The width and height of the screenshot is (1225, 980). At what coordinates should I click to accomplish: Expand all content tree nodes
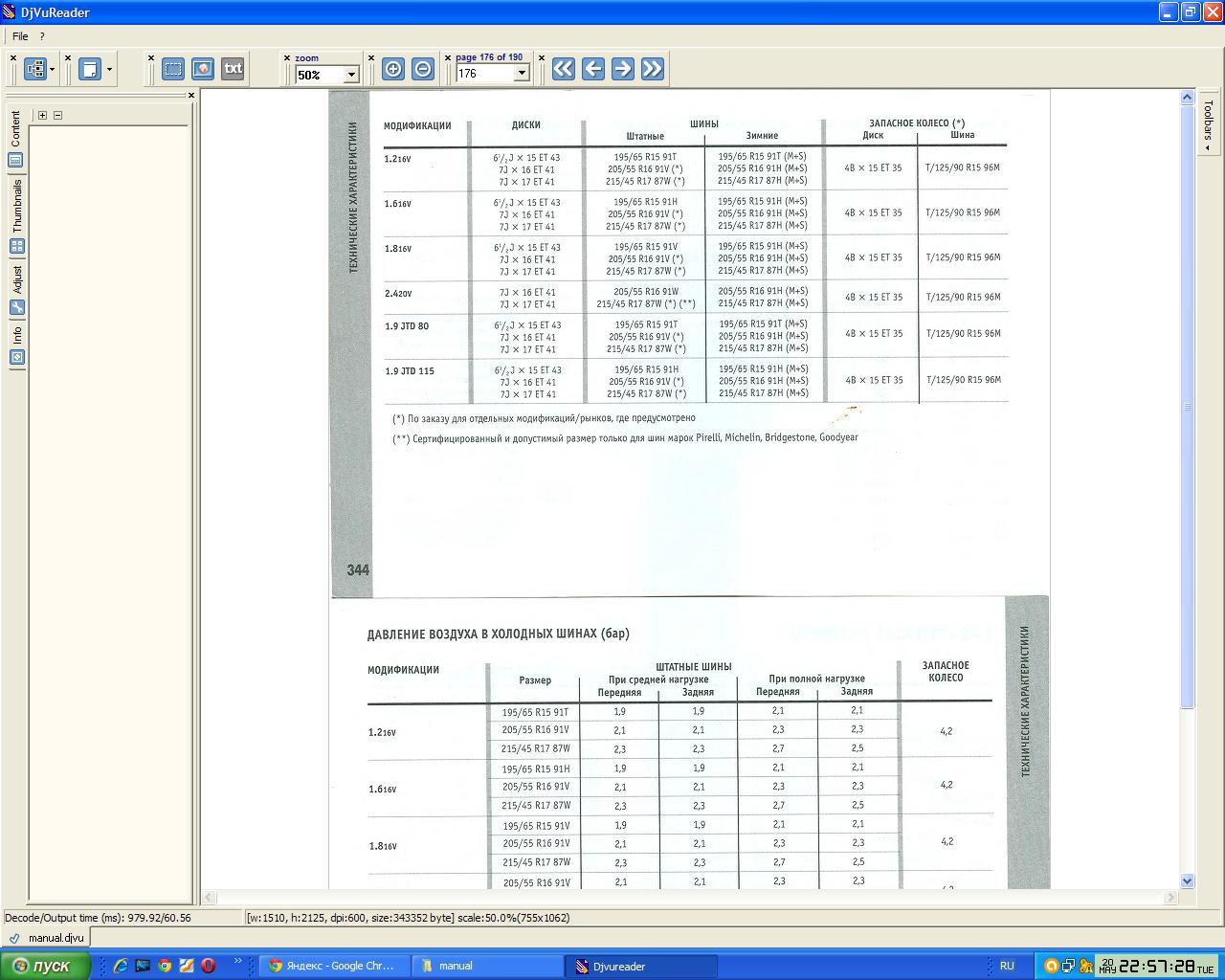[42, 115]
